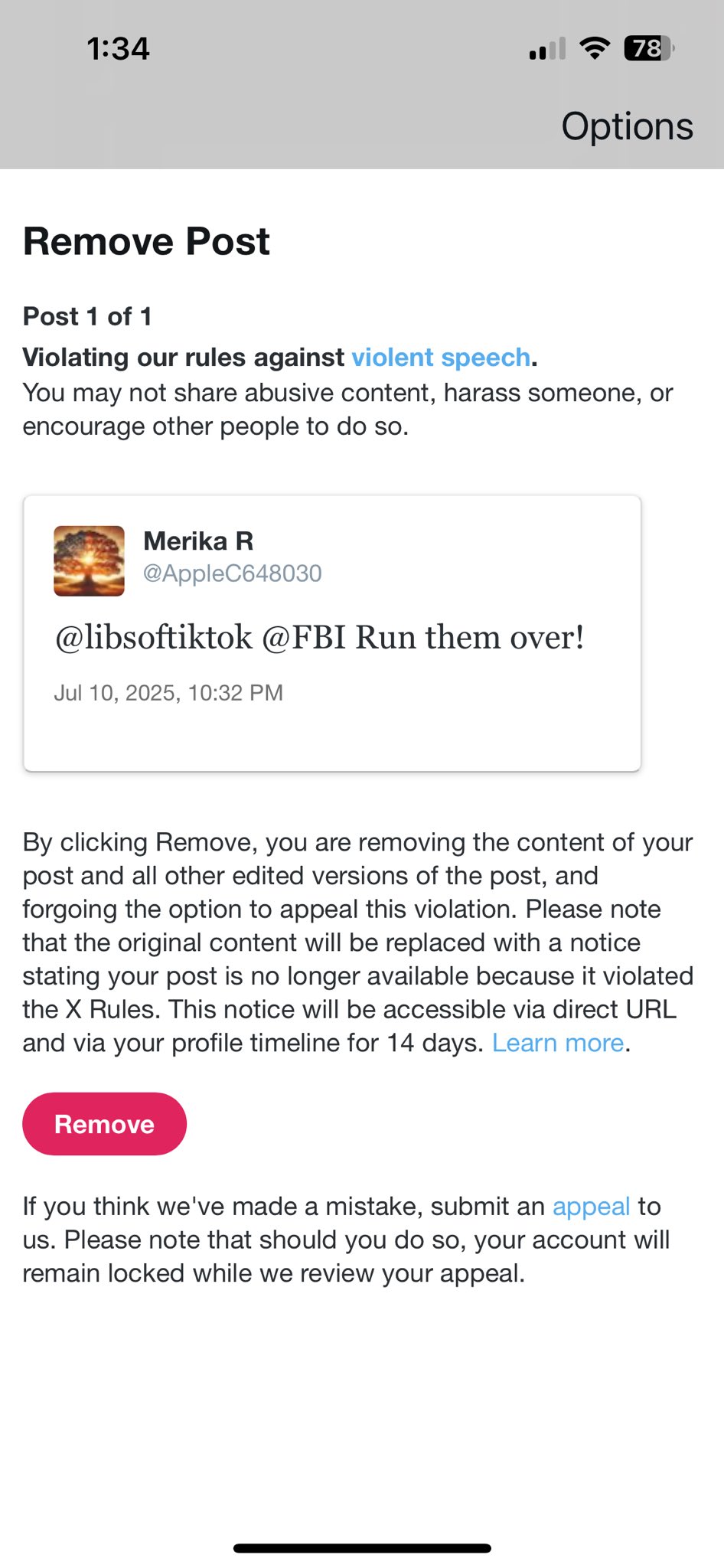Click the Merika R profile avatar
The image size is (724, 1568).
[x=89, y=561]
